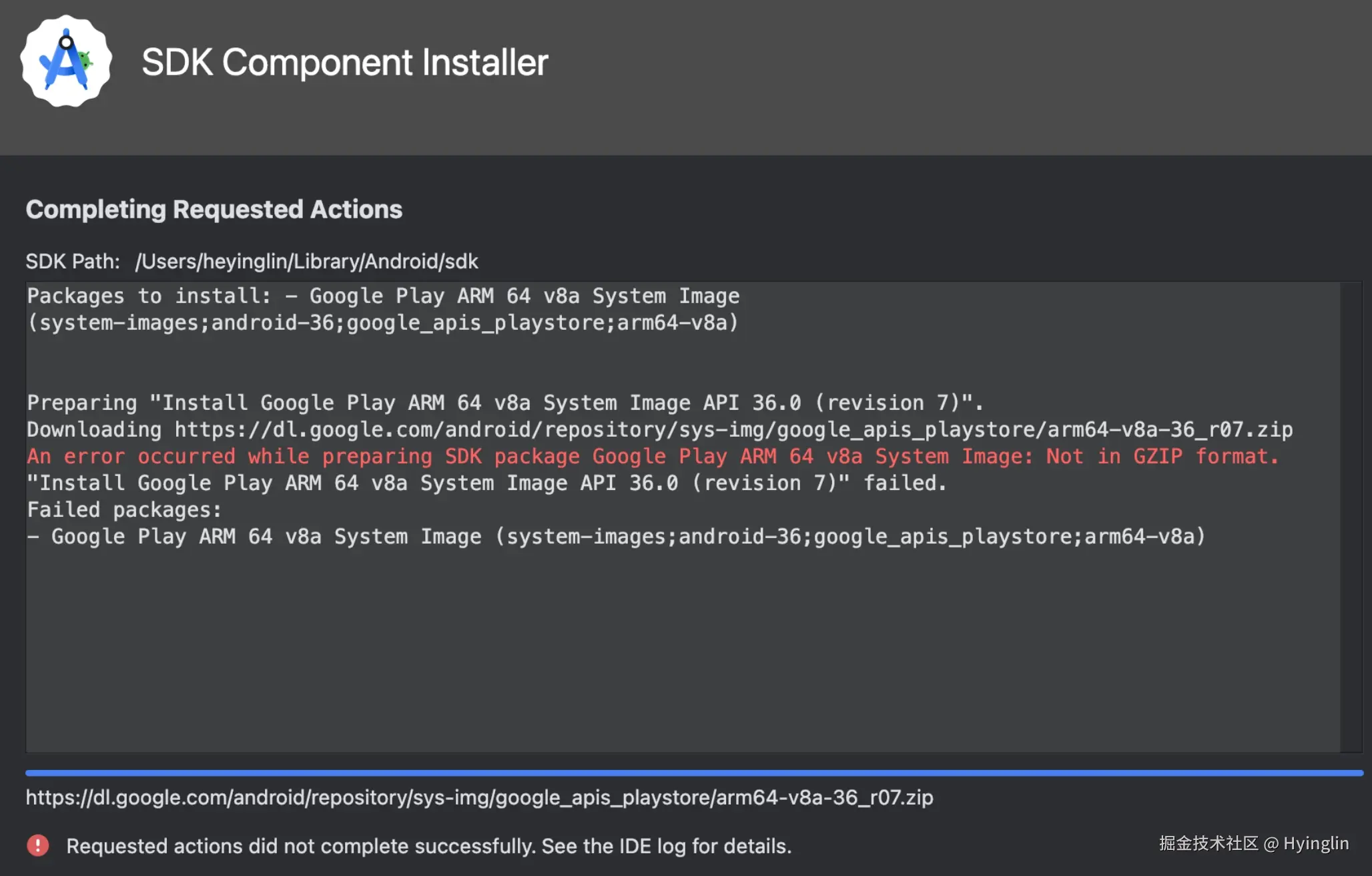Click the Preparing "Install Google Play" log line
Viewport: 1372px width, 876px height.
coord(504,403)
